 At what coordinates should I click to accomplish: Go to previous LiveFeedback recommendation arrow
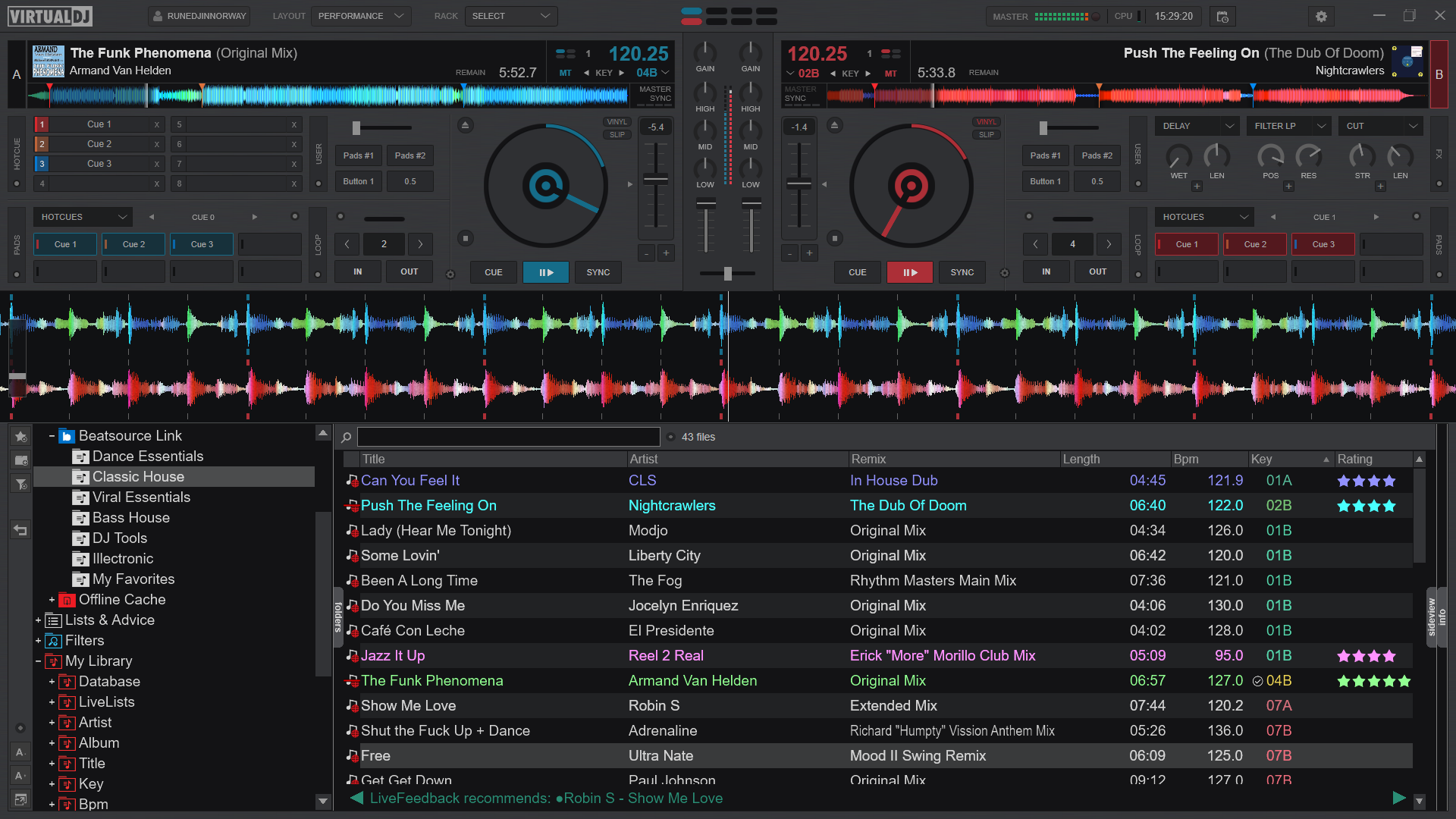pos(356,798)
